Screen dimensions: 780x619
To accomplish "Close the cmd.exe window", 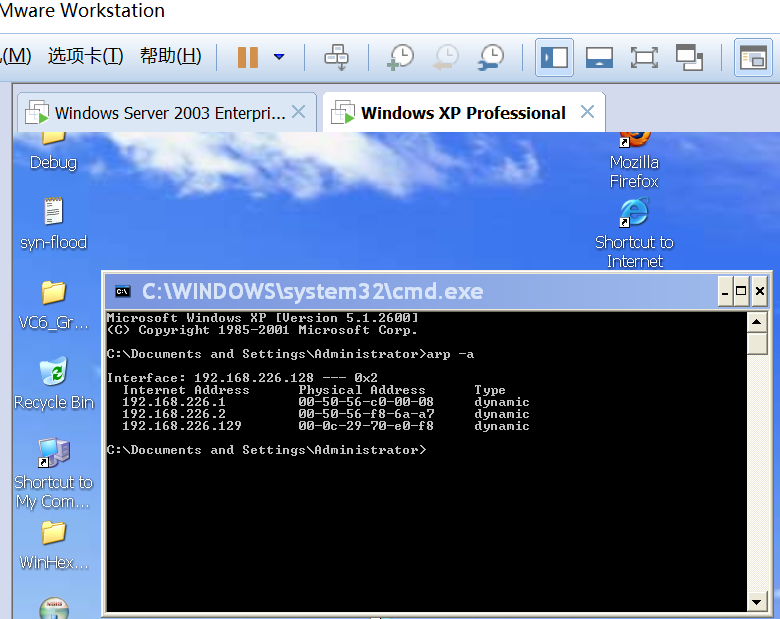I will coord(760,291).
